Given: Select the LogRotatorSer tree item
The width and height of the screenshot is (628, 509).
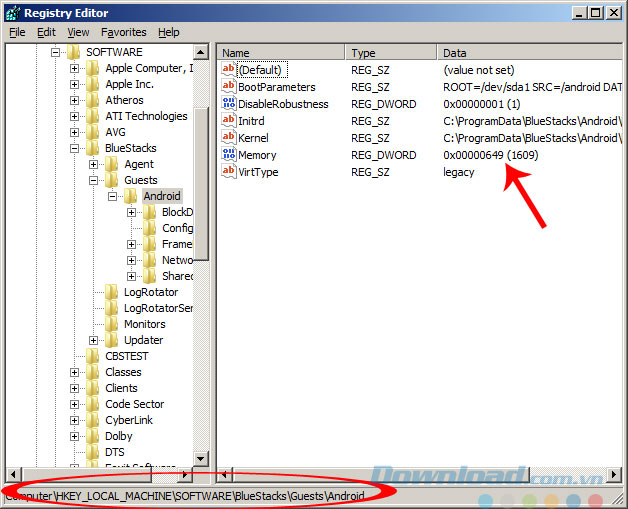Looking at the screenshot, I should [x=158, y=308].
